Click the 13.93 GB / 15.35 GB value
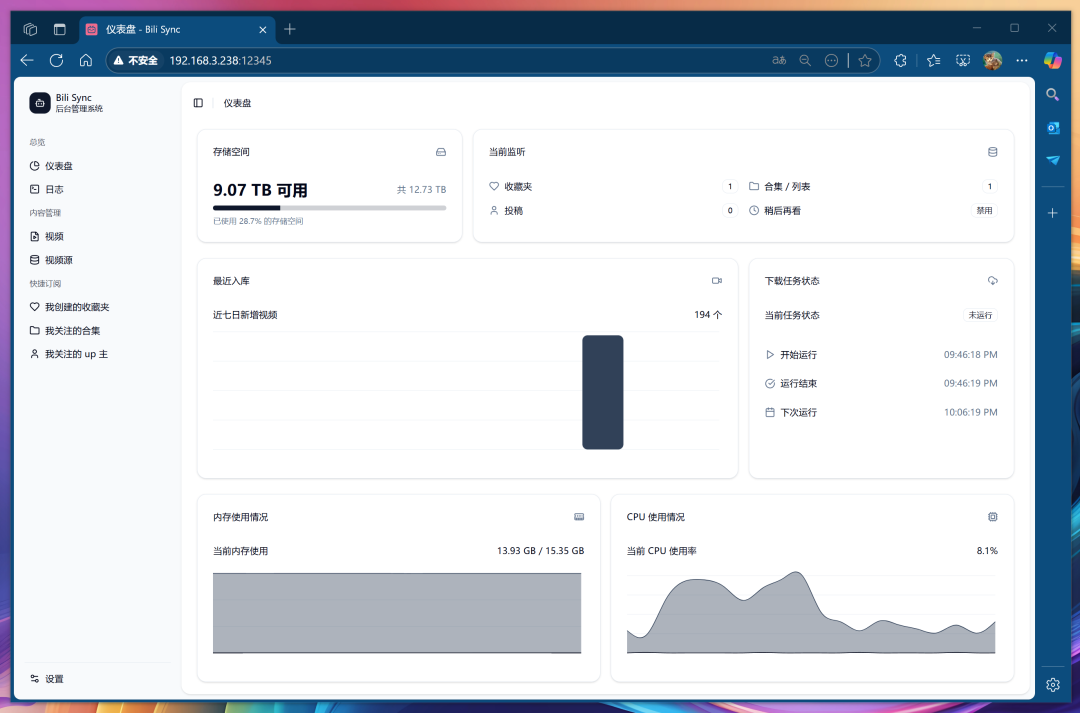1080x713 pixels. (541, 551)
